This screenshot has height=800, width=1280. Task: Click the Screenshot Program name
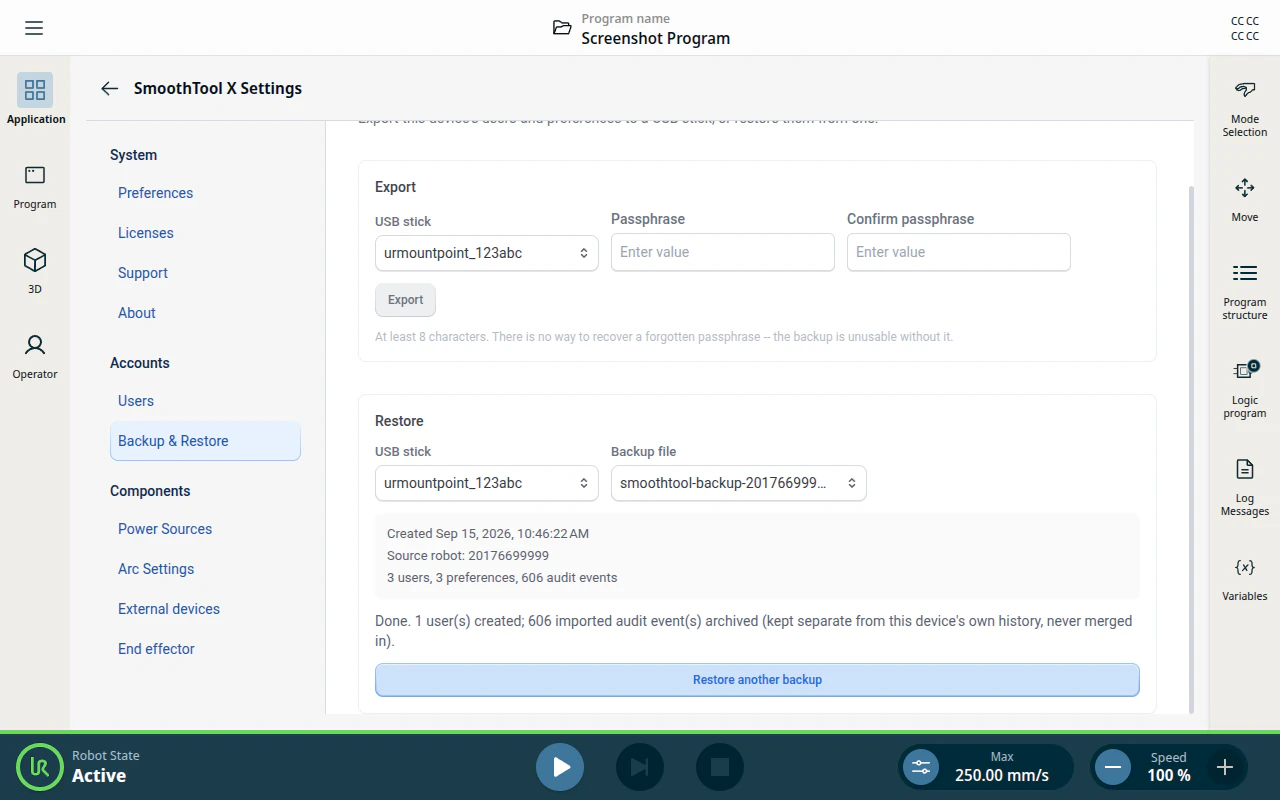656,38
